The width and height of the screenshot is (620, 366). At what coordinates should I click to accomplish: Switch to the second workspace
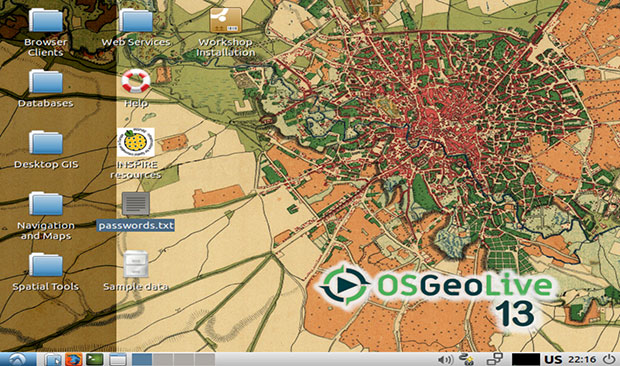[x=163, y=359]
